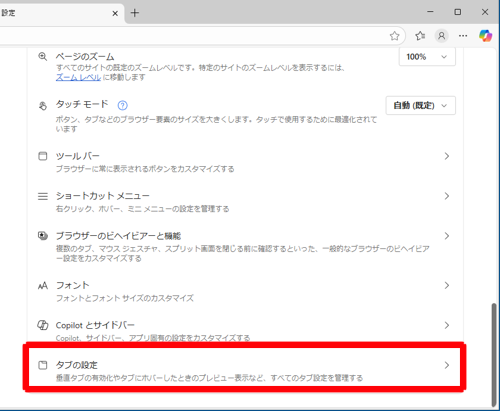The width and height of the screenshot is (500, 411).
Task: Open the ブラウザーのビヘイビアーと機能 title
Action: point(118,236)
